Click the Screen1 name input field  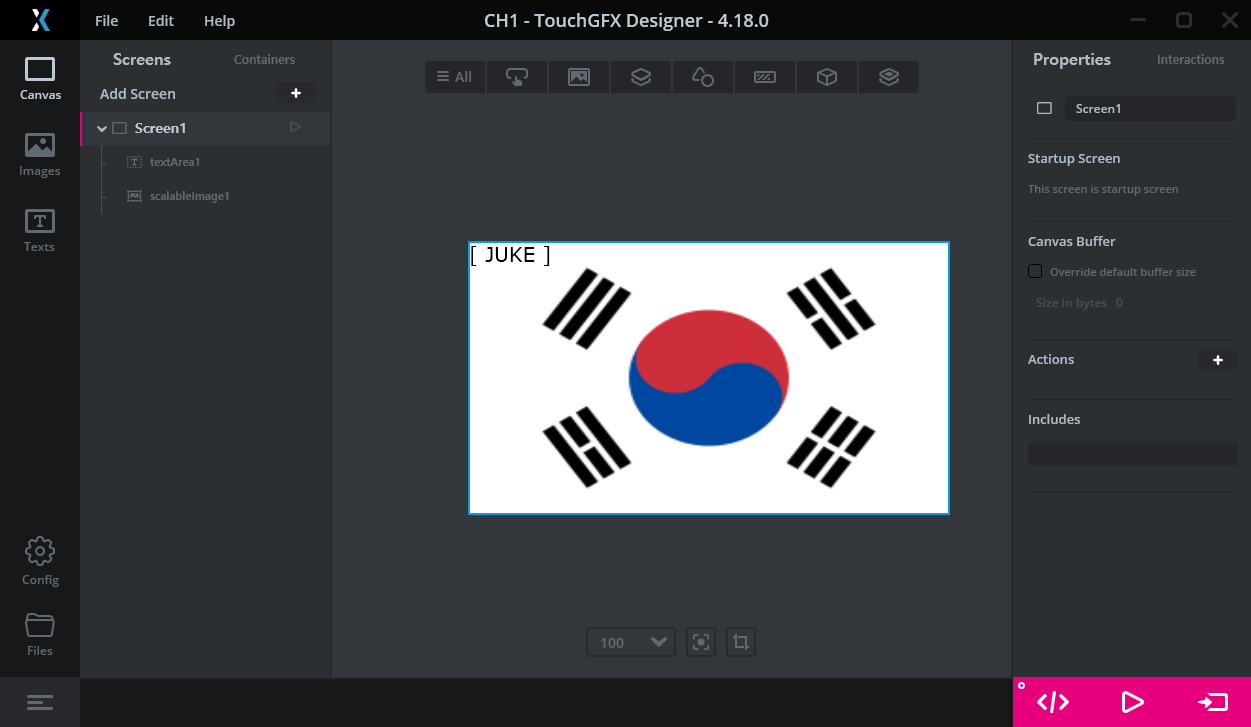[x=1150, y=109]
